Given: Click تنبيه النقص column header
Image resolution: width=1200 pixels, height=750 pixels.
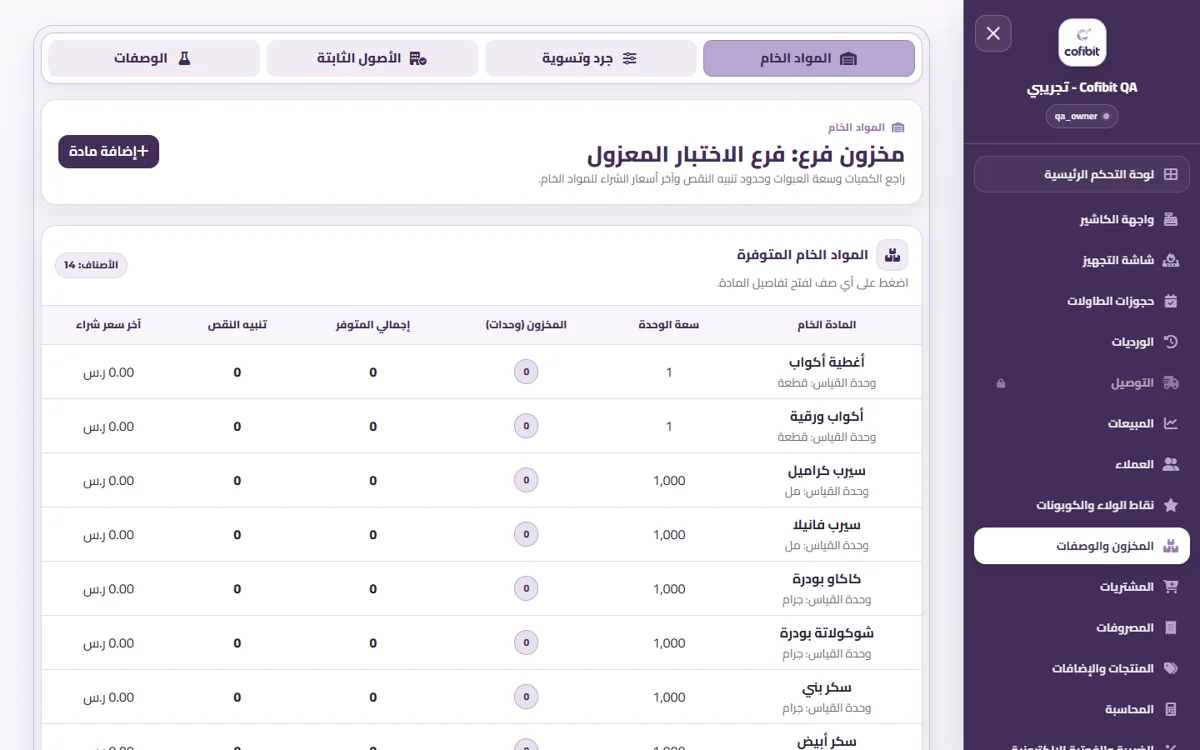Looking at the screenshot, I should [x=237, y=325].
